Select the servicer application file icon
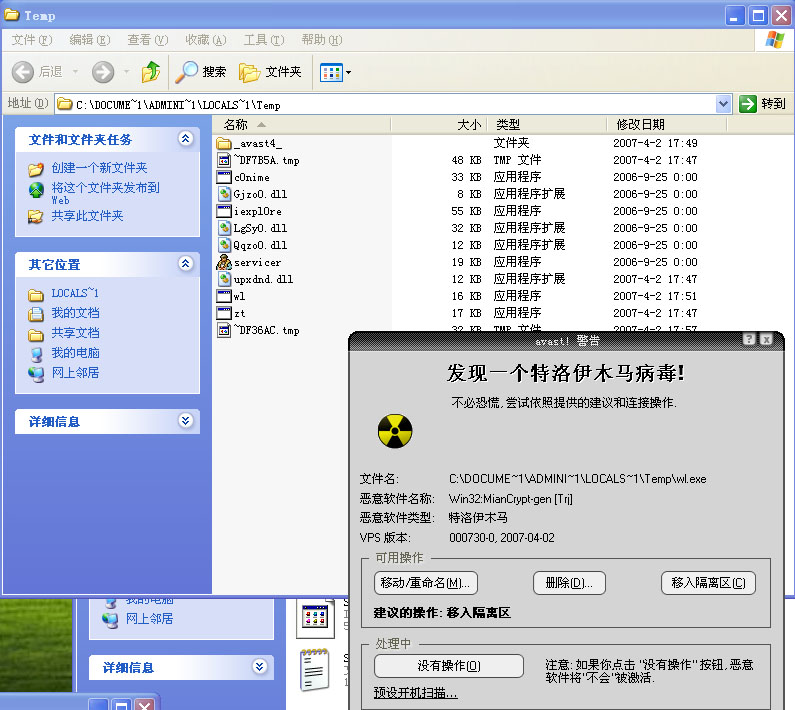Image resolution: width=795 pixels, height=710 pixels. [225, 262]
